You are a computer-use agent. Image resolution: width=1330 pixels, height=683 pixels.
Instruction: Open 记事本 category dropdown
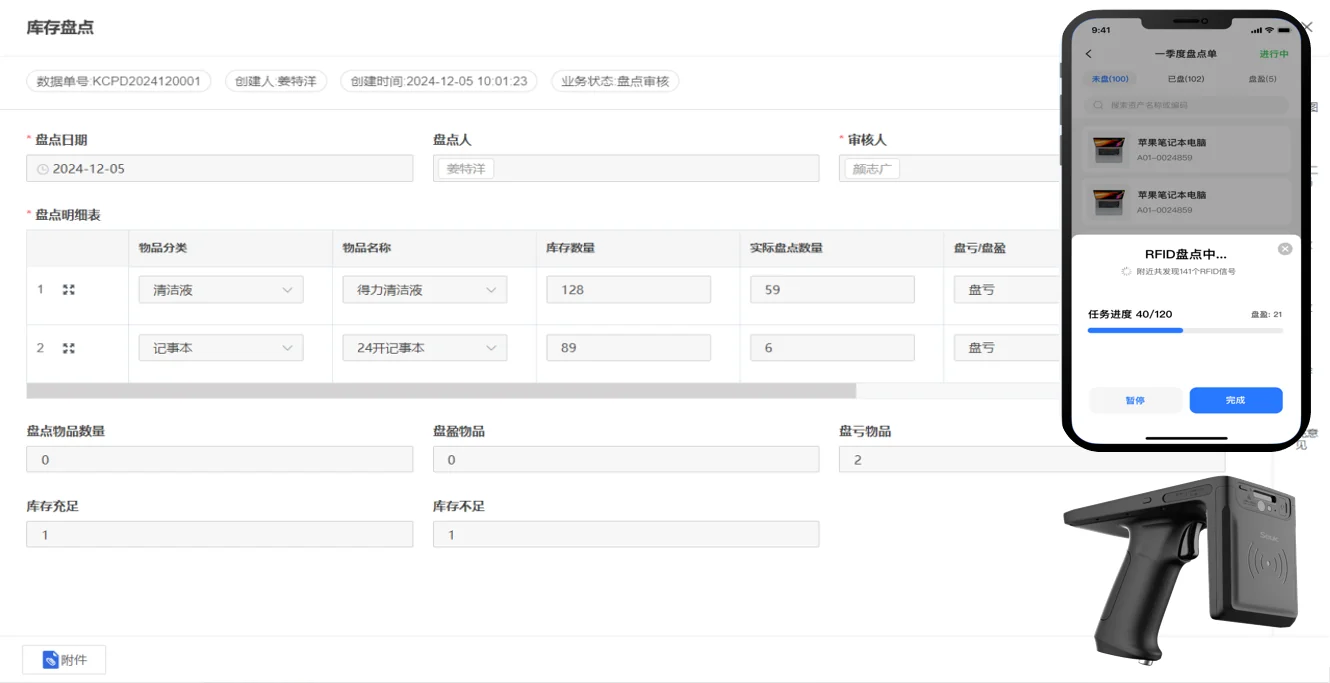click(x=220, y=348)
